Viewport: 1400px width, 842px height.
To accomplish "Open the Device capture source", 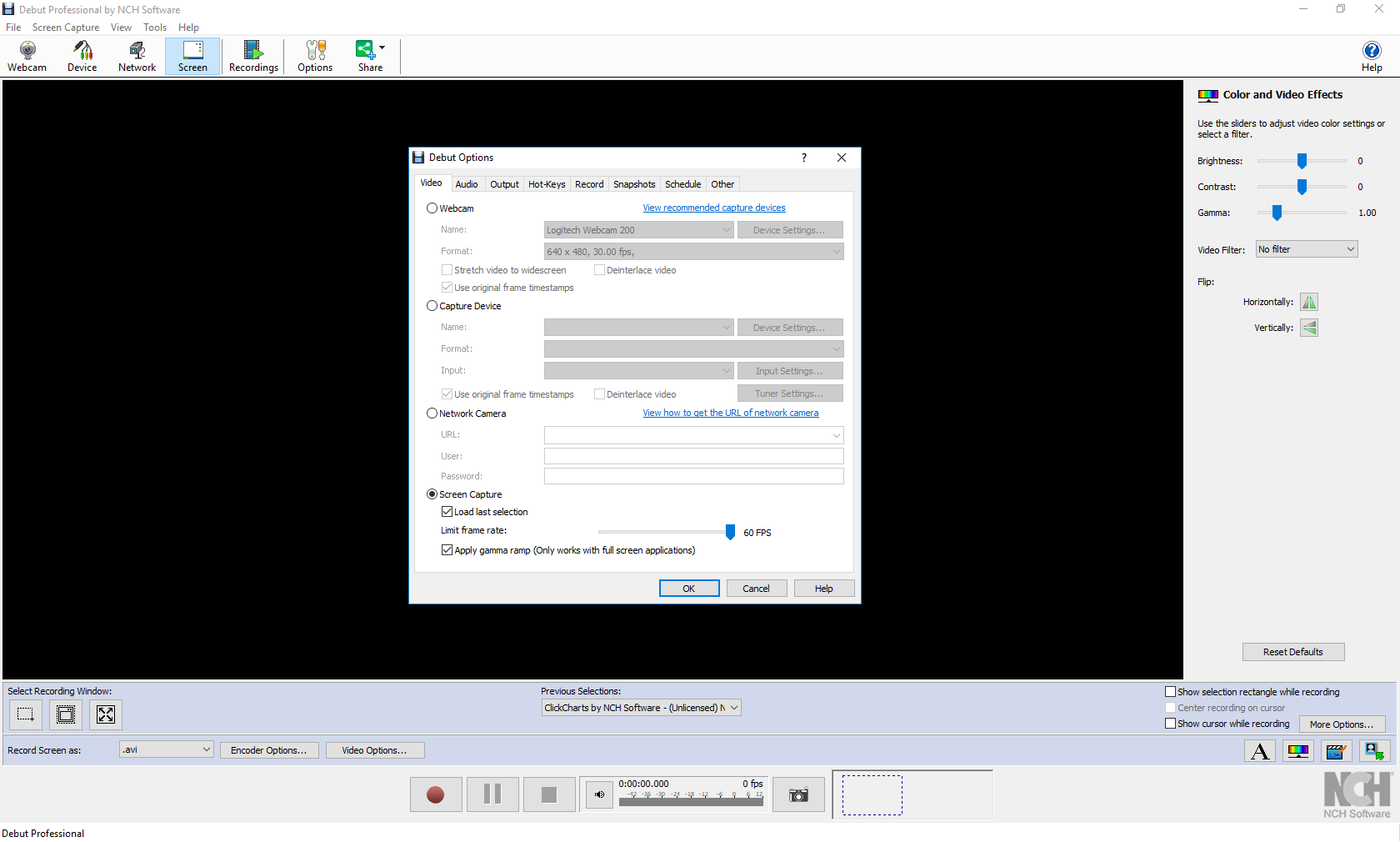I will pyautogui.click(x=82, y=56).
